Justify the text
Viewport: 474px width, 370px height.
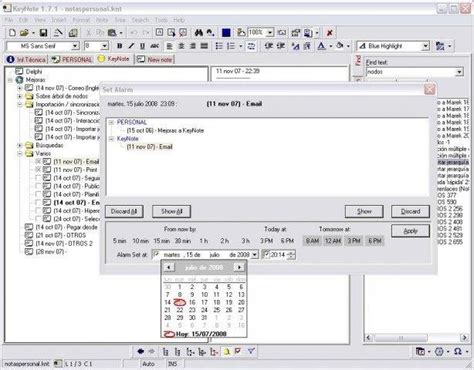tap(204, 46)
